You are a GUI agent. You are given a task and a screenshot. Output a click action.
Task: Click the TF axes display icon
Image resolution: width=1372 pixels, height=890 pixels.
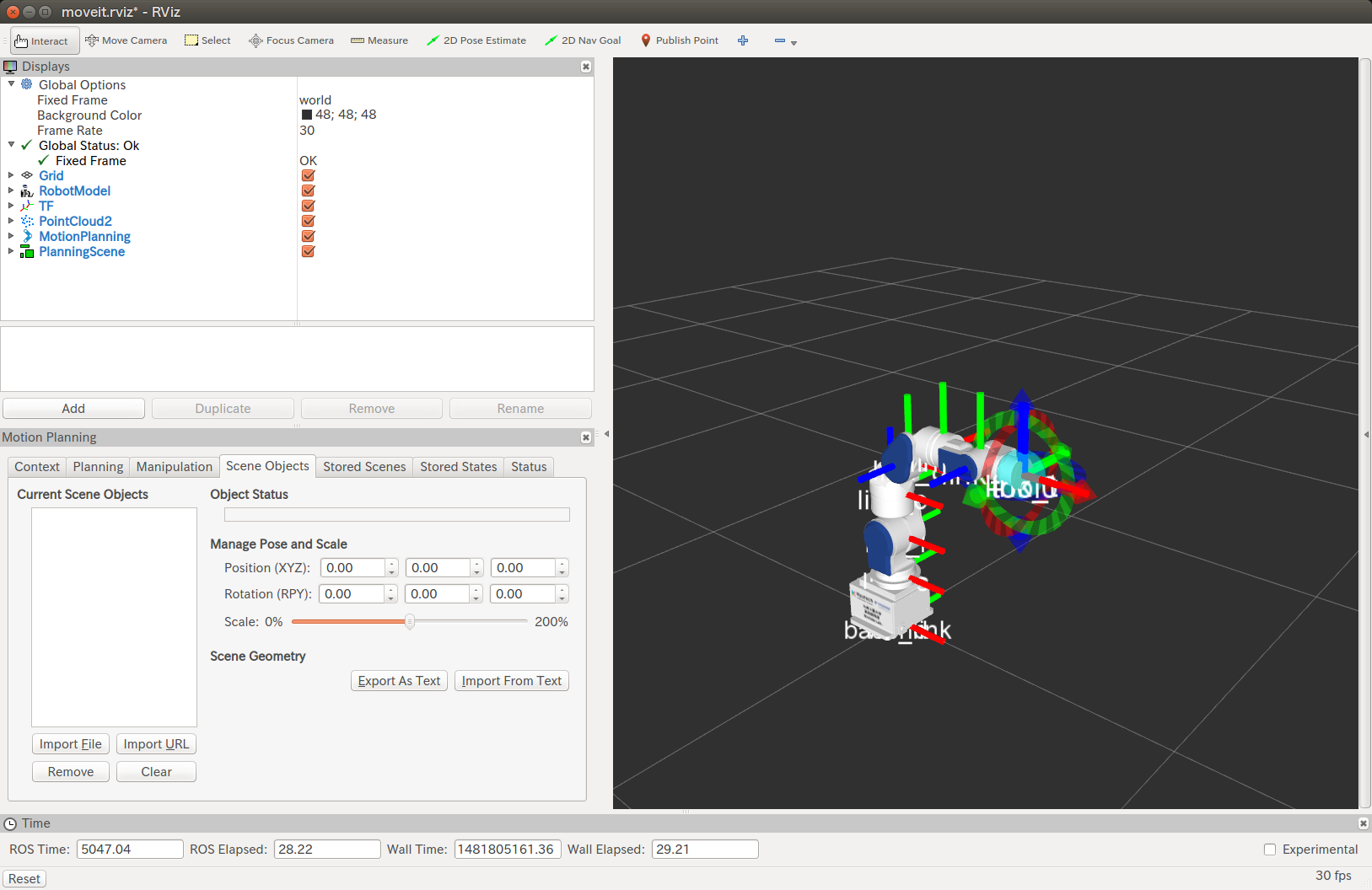(x=27, y=206)
